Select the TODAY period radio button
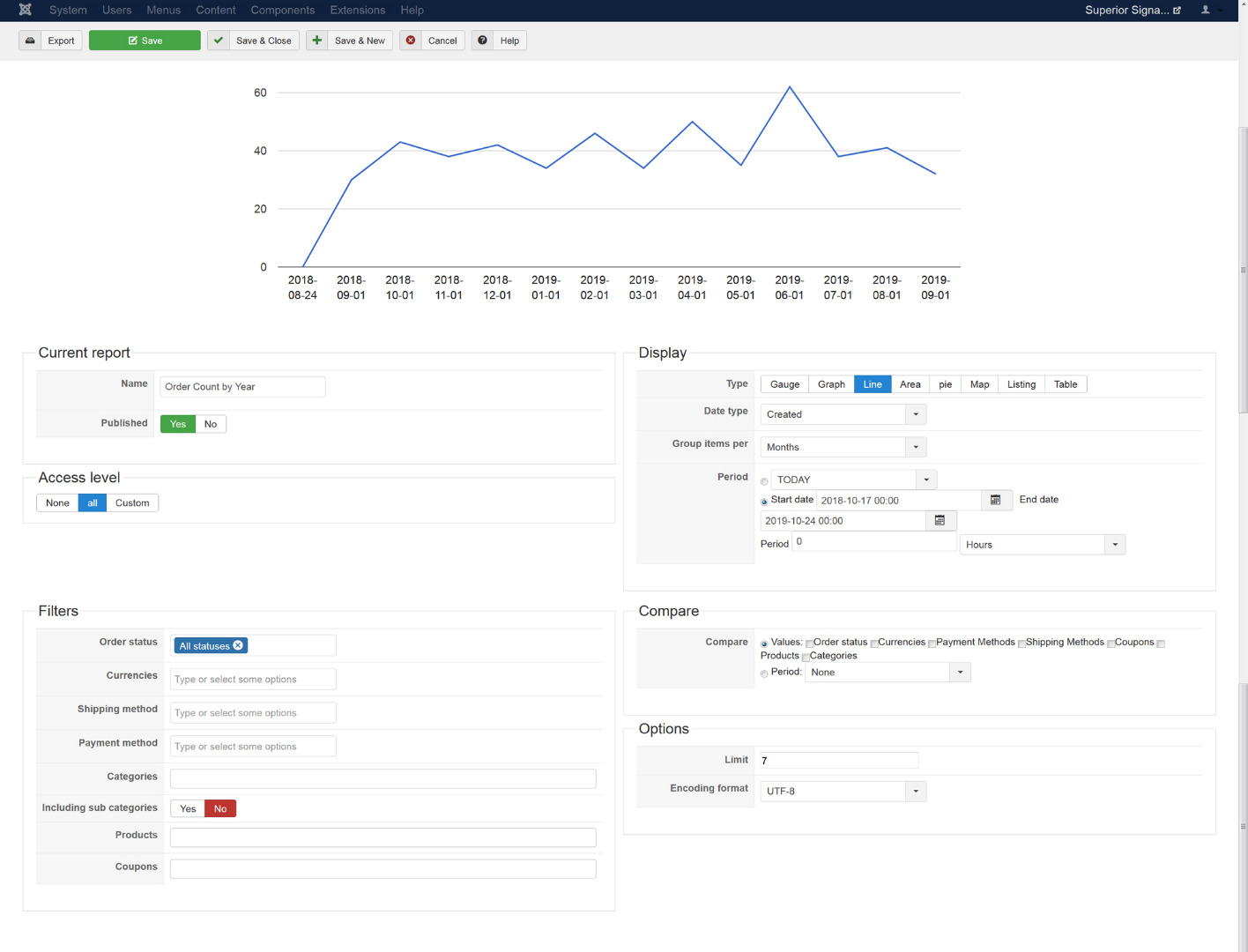 click(x=764, y=481)
